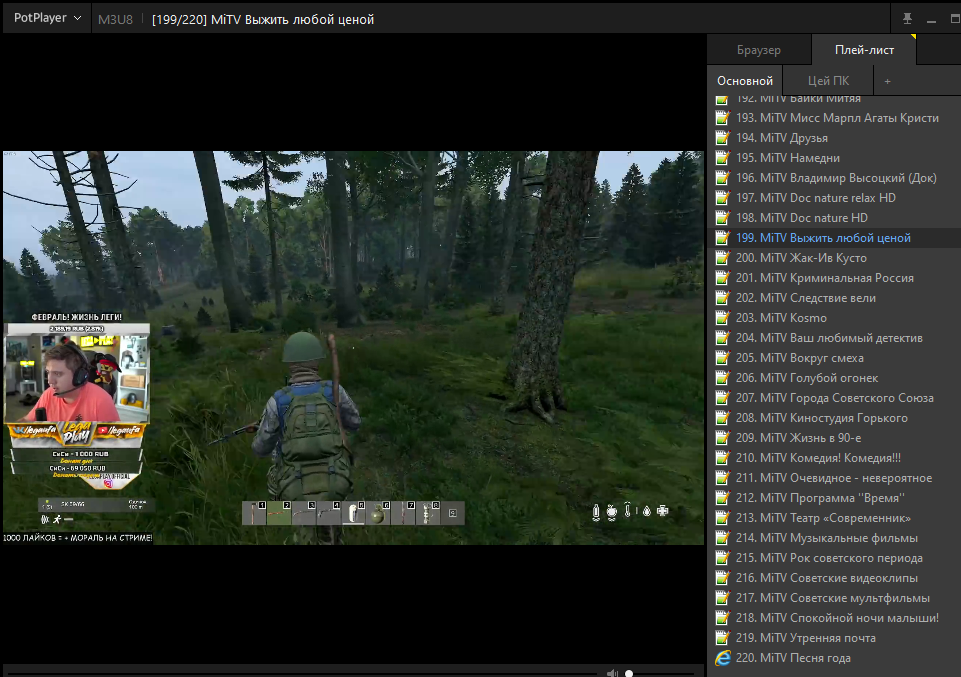961x677 pixels.
Task: Select 195. MiTV Намедни playlist entry
Action: (834, 157)
